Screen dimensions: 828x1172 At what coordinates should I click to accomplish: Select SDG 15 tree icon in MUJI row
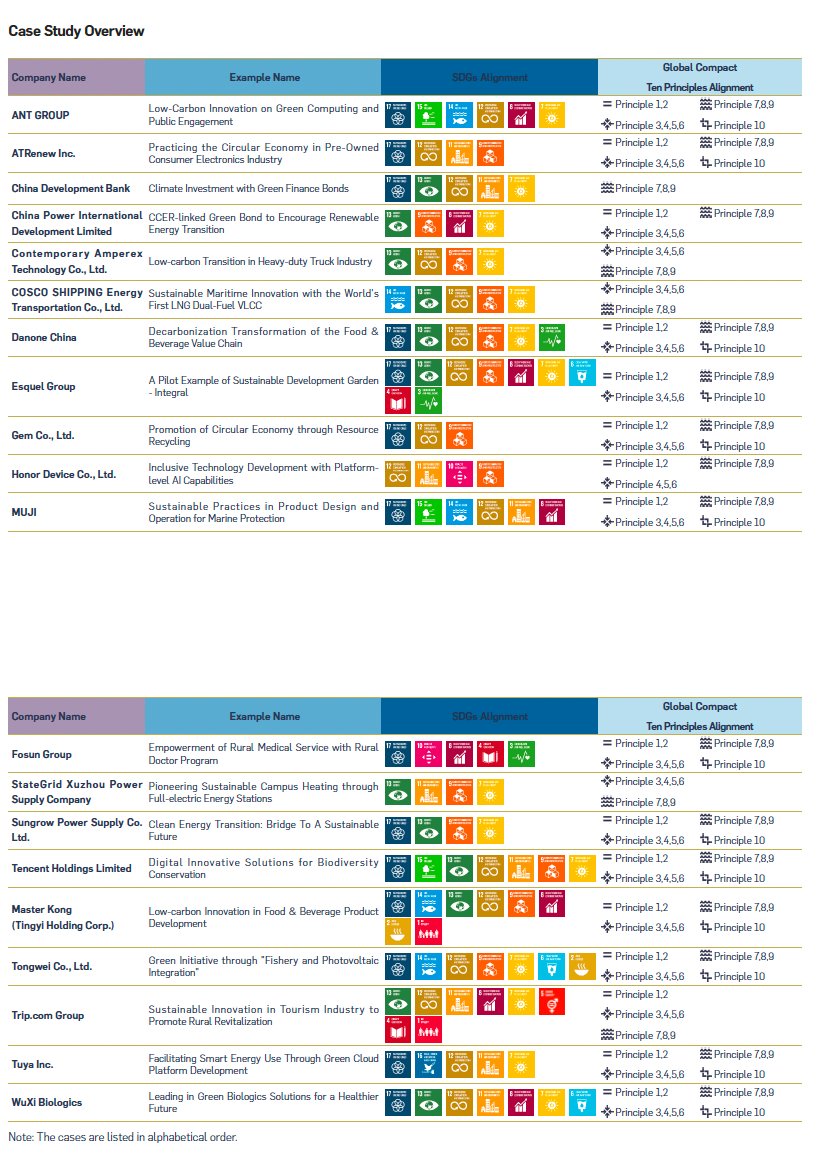(x=429, y=512)
